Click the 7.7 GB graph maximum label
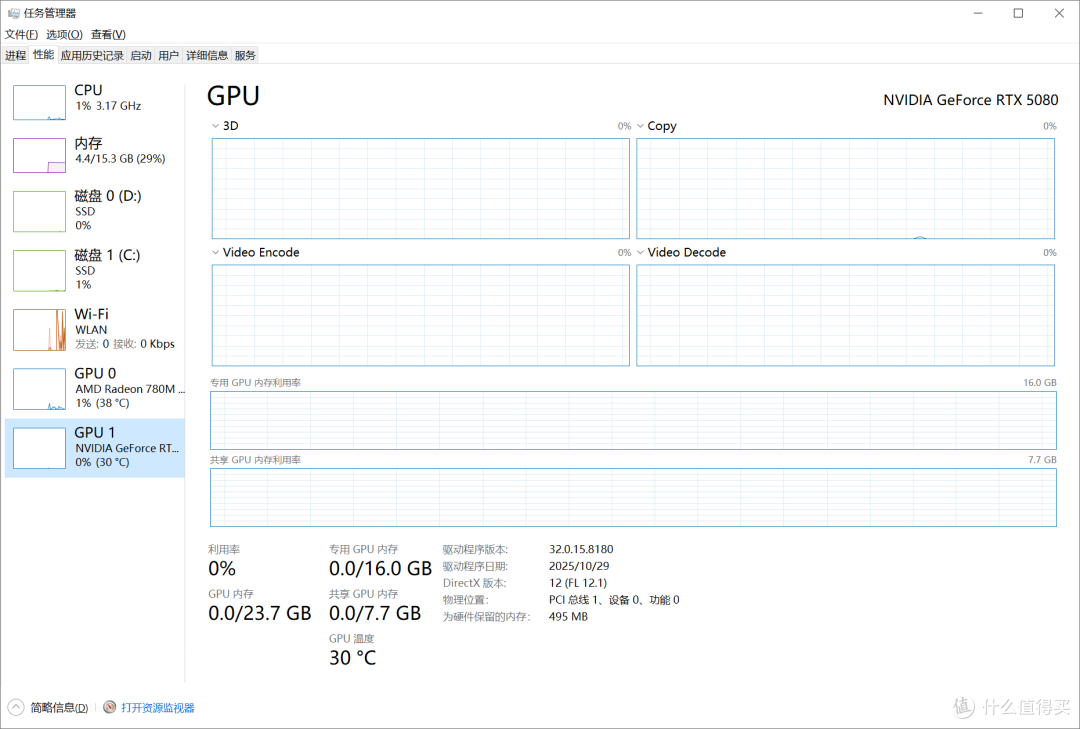 click(1042, 460)
